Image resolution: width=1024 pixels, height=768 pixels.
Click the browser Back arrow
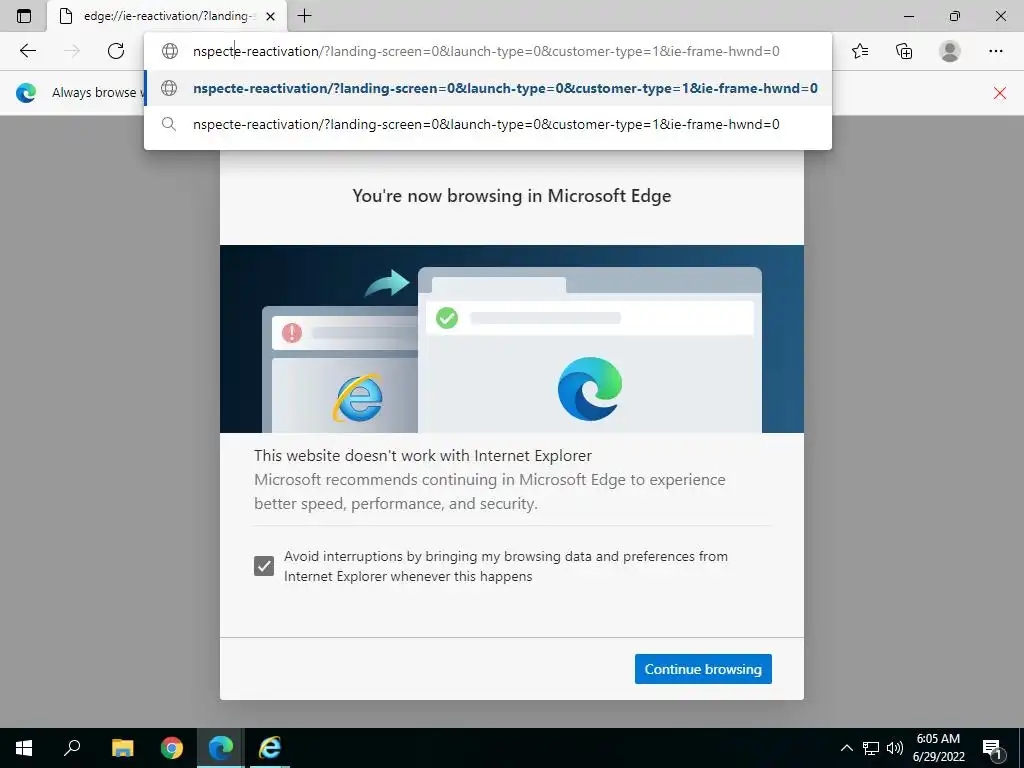(27, 51)
